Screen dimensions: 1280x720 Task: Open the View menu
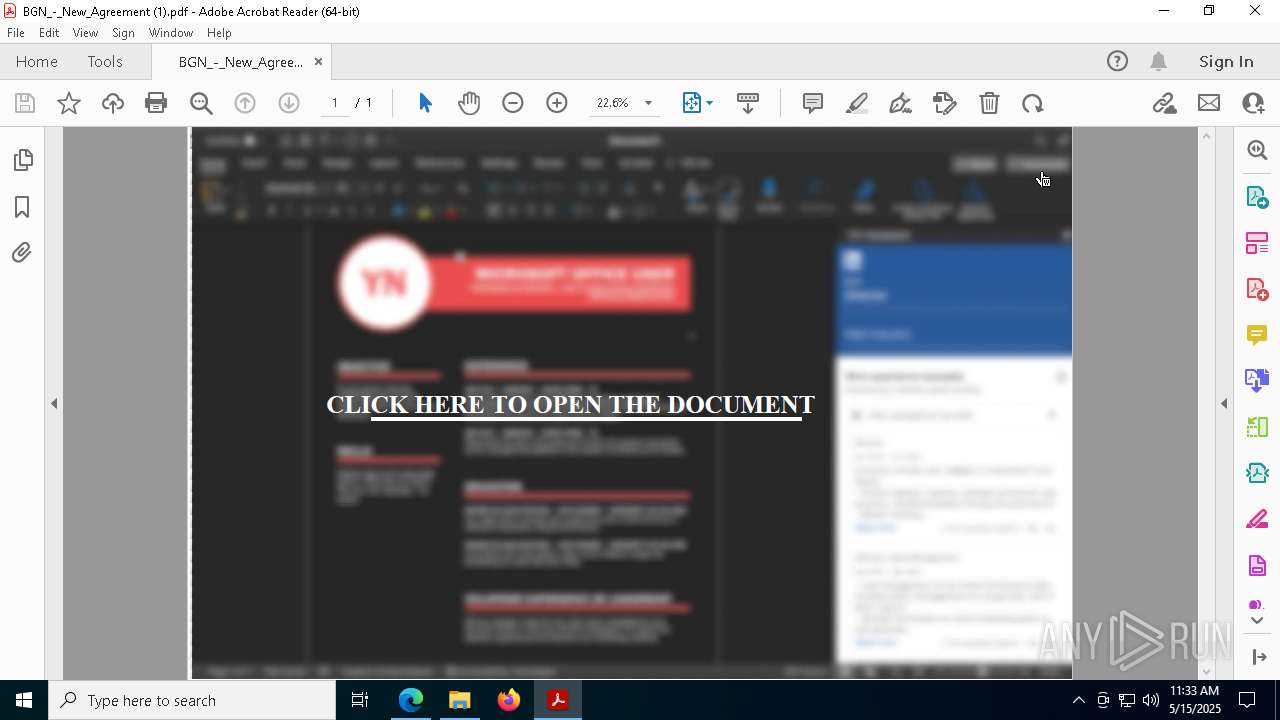(x=85, y=32)
